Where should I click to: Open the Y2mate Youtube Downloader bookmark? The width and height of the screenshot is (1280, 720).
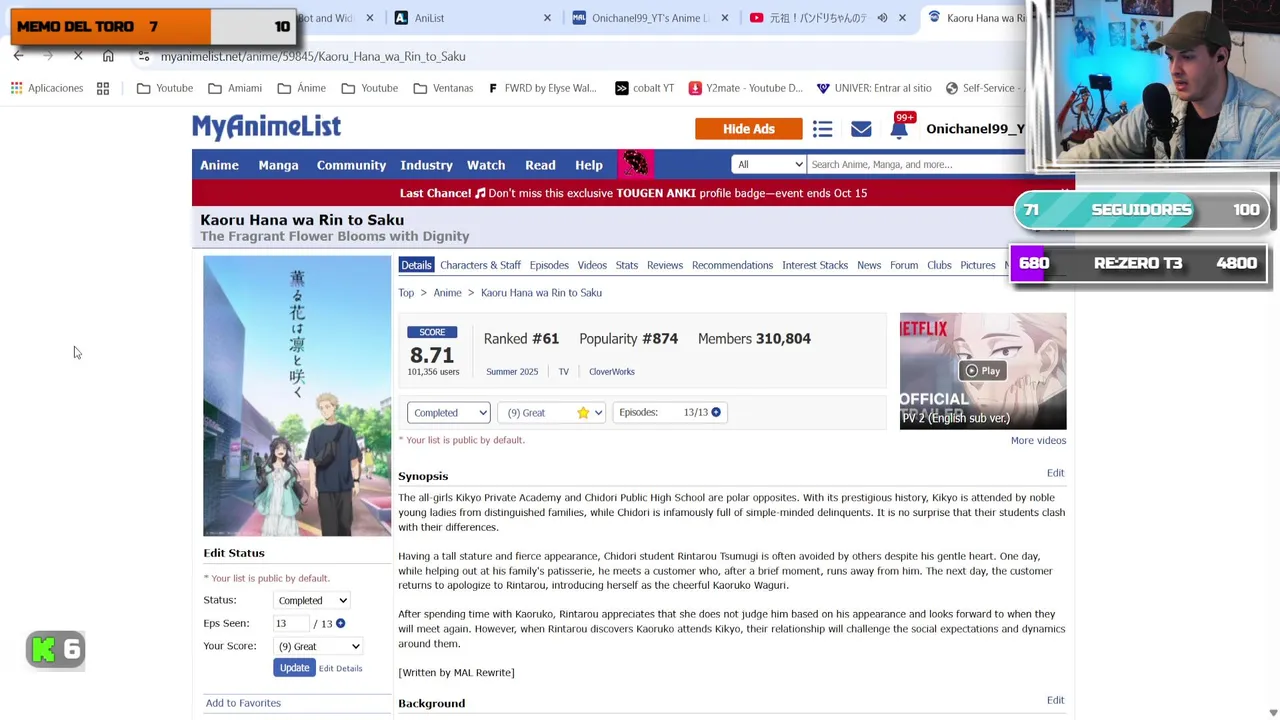(x=745, y=88)
